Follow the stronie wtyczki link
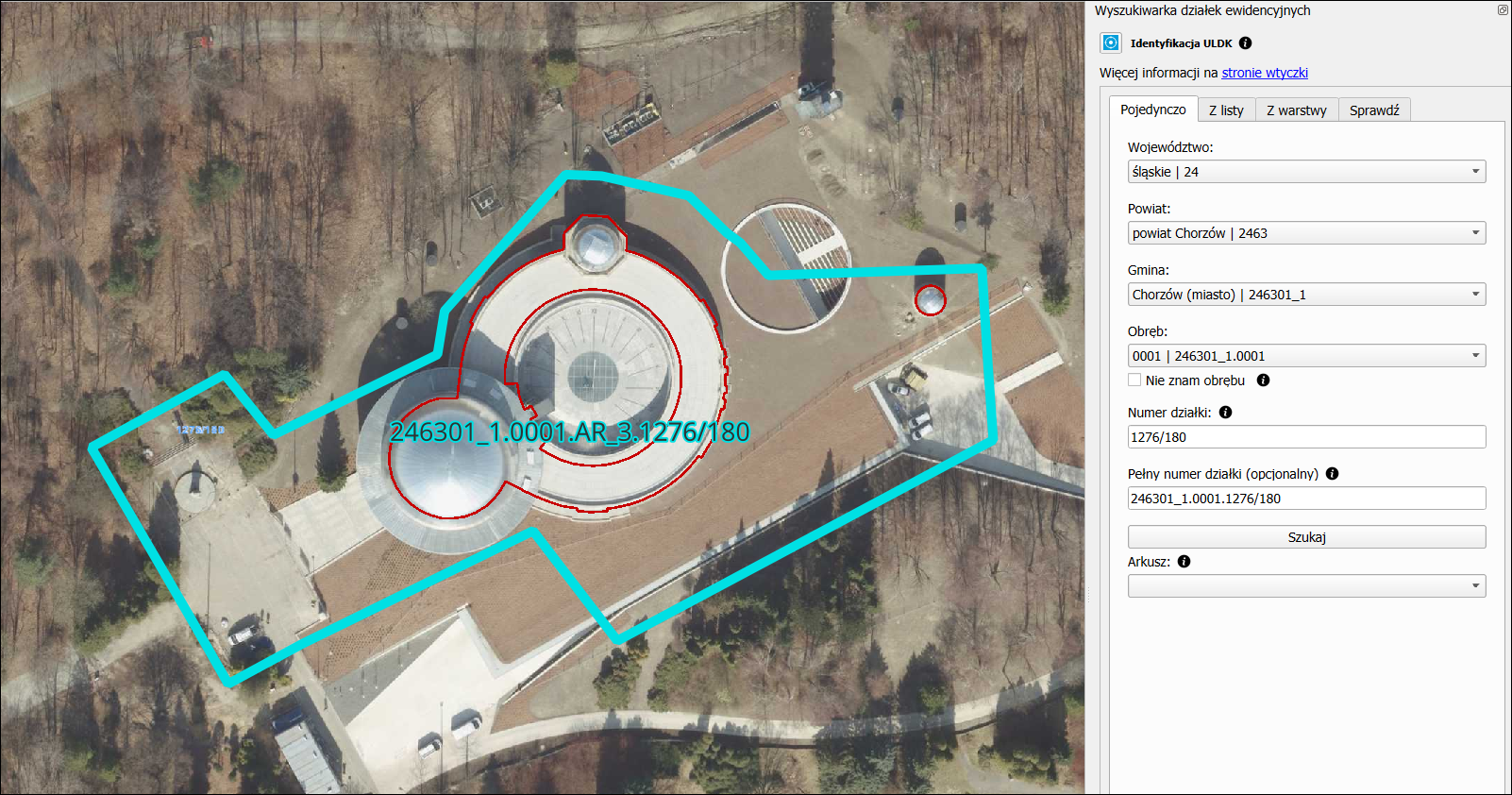Viewport: 1512px width, 795px height. (x=1265, y=73)
